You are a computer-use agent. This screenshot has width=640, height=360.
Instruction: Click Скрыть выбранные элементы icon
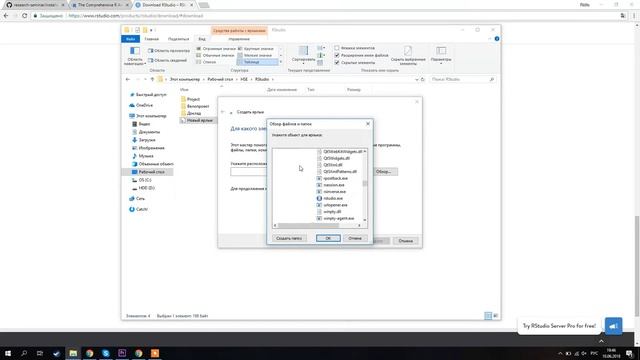408,56
